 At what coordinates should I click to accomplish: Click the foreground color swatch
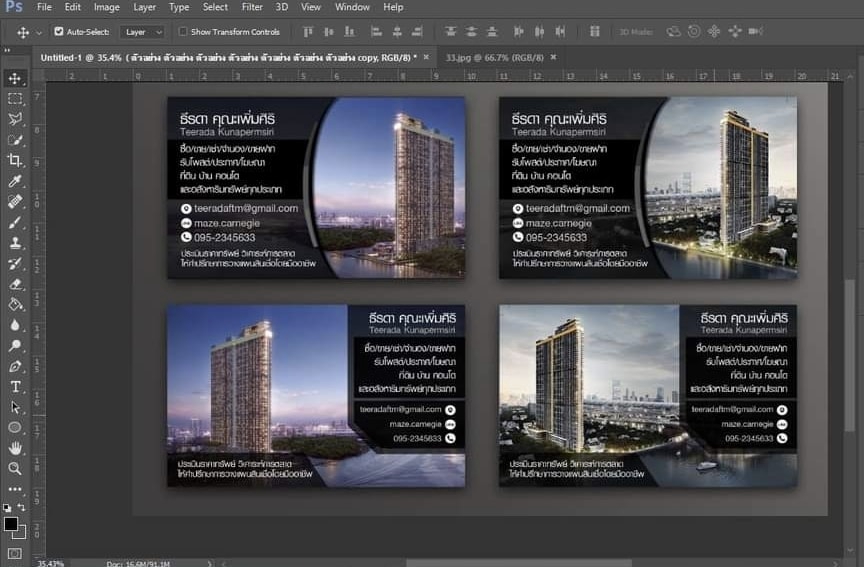coord(11,524)
